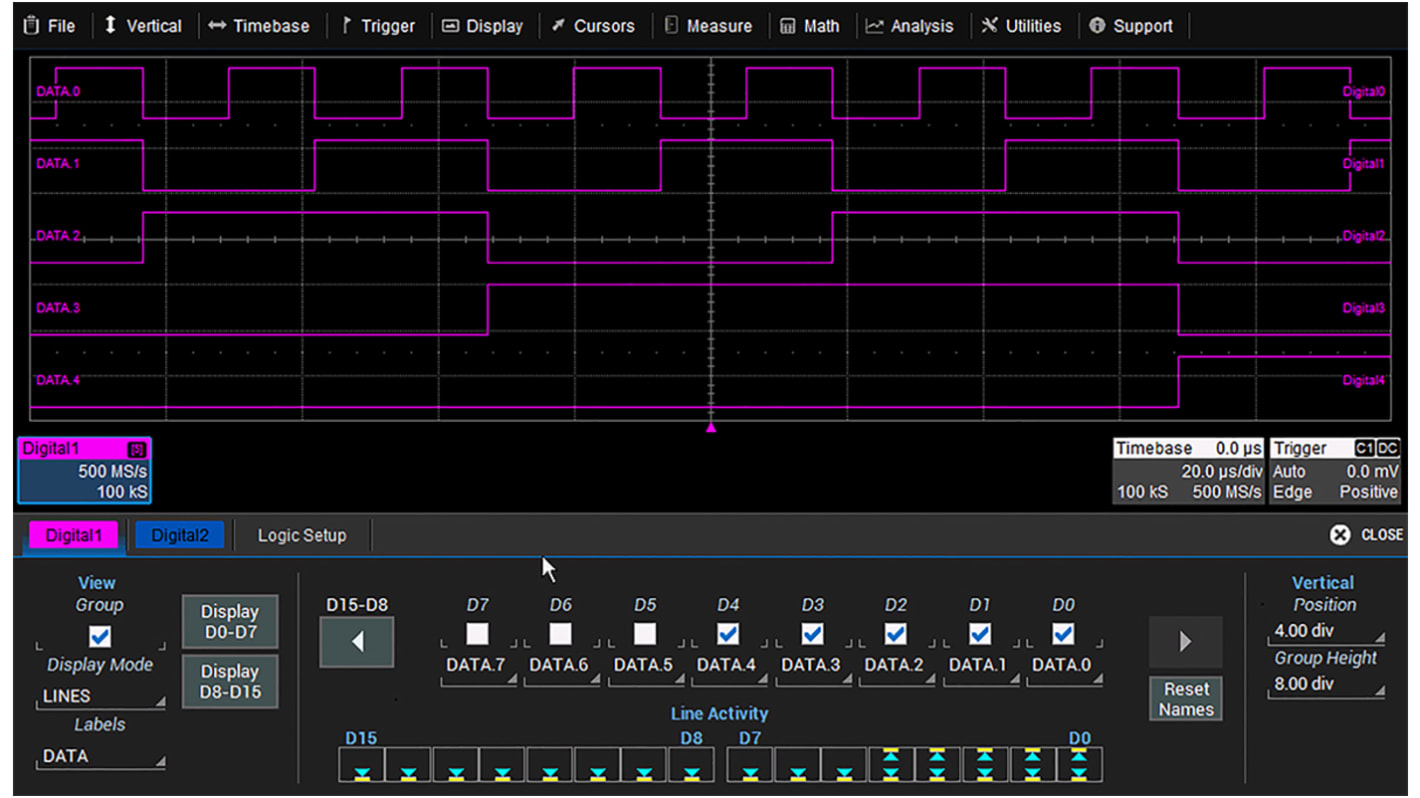Click the D15 line activity indicator
The image size is (1420, 798).
[361, 765]
